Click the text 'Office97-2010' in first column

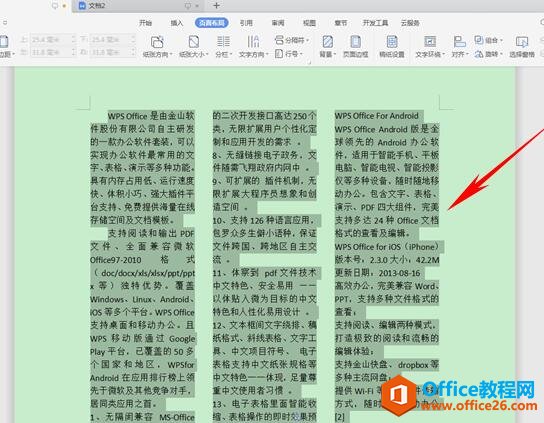point(116,260)
